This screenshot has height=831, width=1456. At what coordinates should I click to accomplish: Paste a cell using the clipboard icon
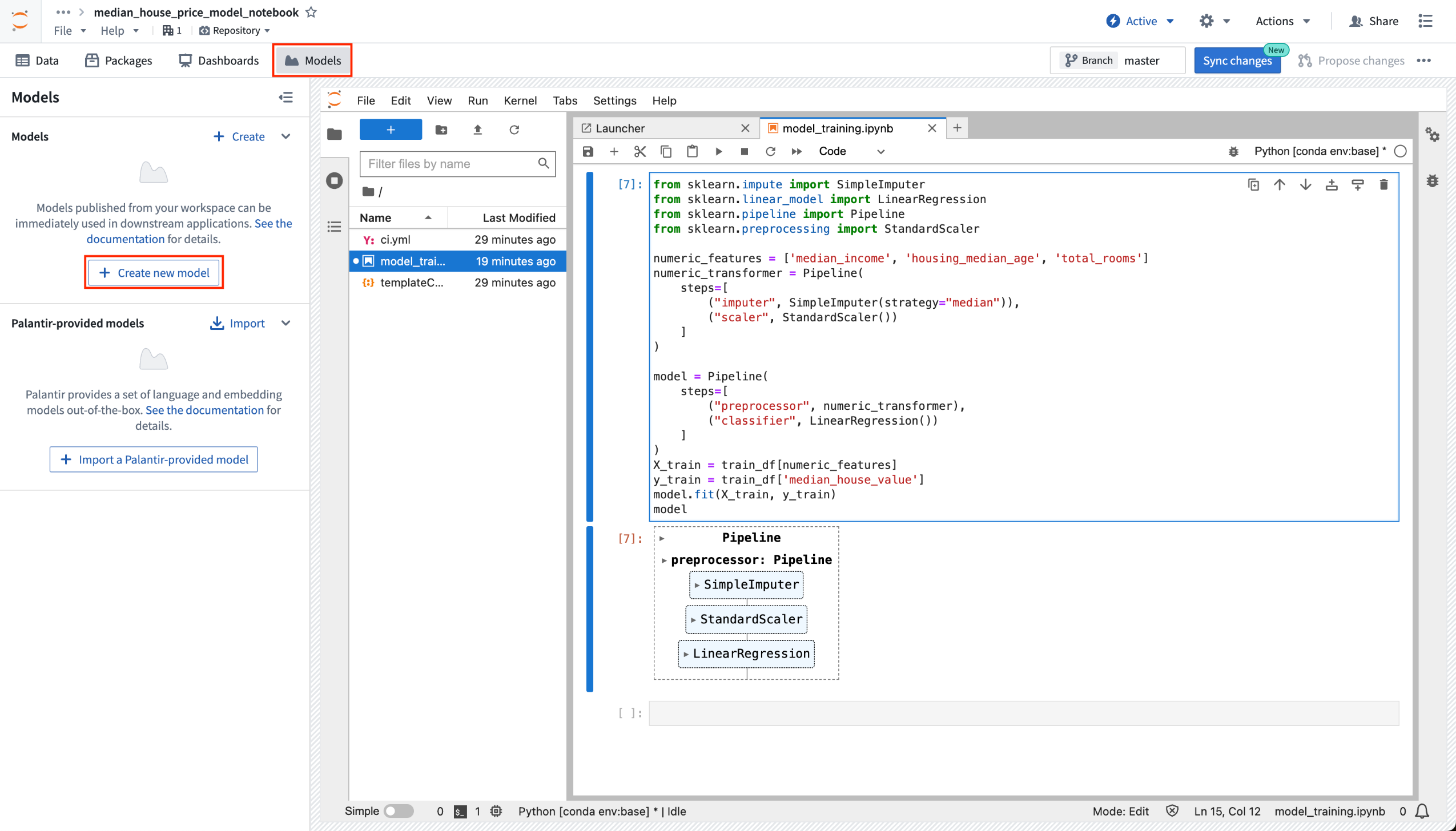point(692,151)
